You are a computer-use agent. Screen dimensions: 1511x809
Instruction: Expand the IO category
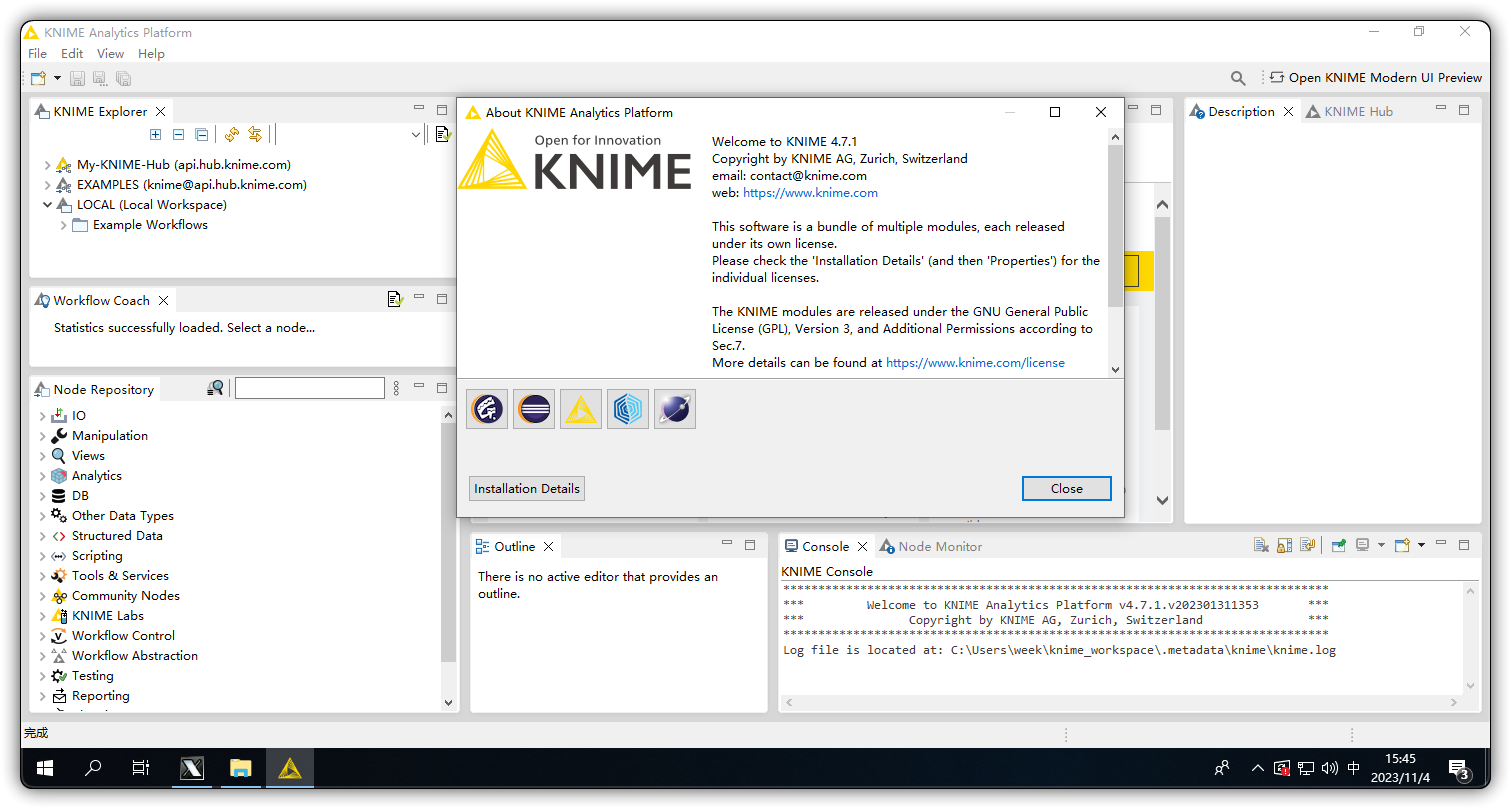[42, 416]
